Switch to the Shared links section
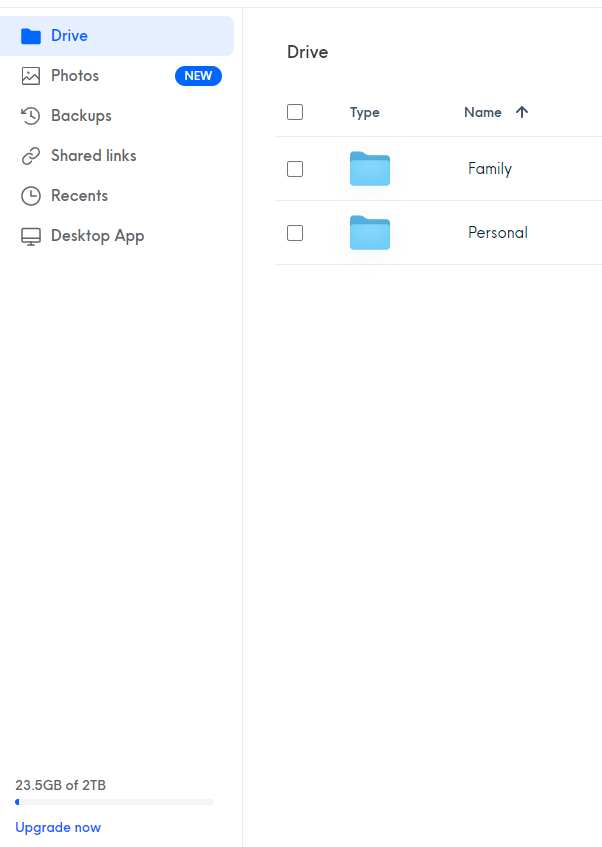This screenshot has height=847, width=602. coord(92,155)
